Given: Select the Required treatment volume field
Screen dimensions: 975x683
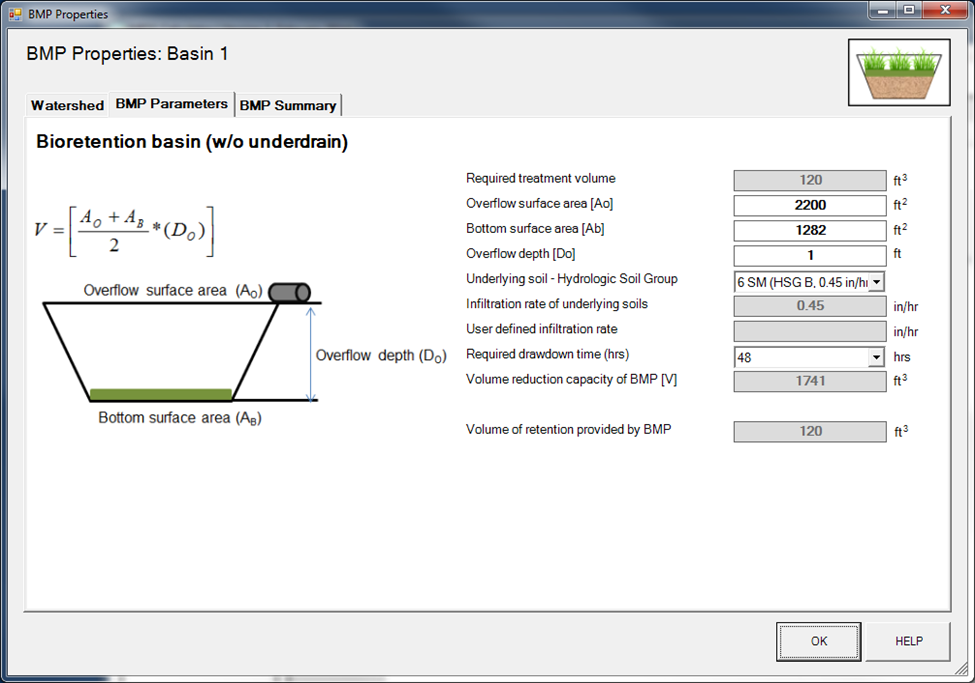Looking at the screenshot, I should [810, 180].
